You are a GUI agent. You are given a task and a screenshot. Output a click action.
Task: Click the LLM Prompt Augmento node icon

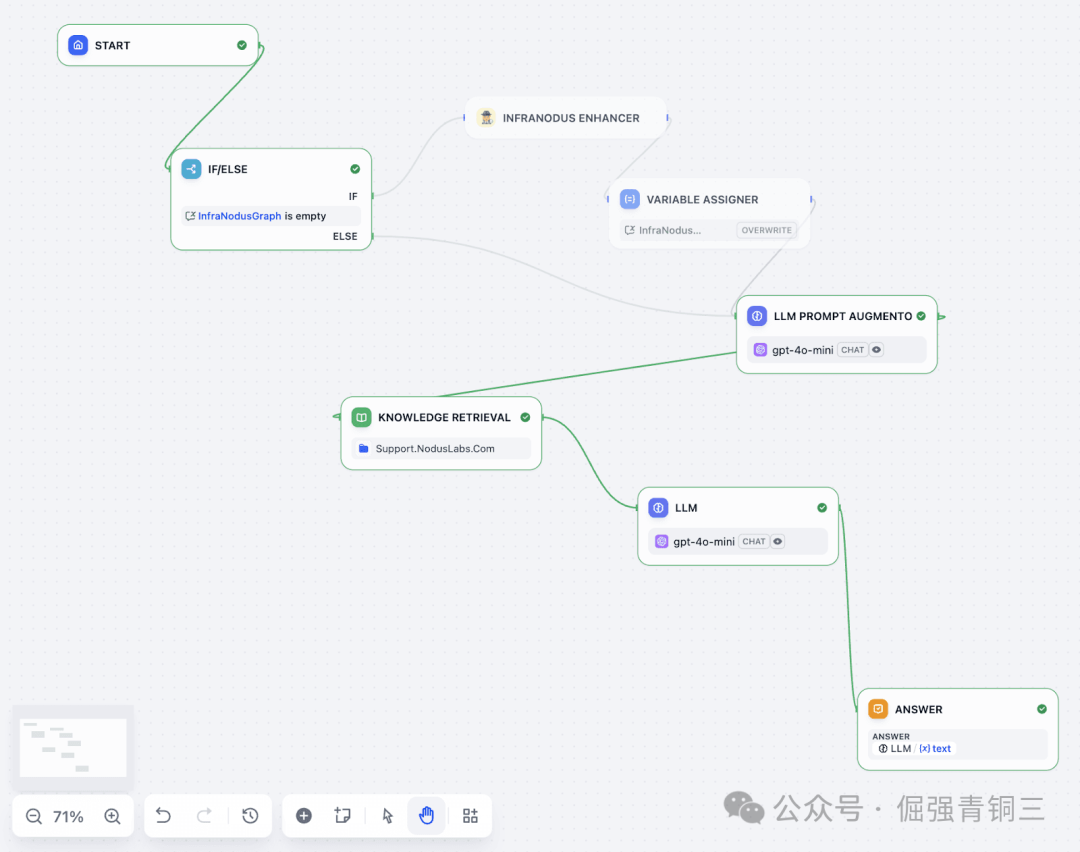pyautogui.click(x=757, y=316)
